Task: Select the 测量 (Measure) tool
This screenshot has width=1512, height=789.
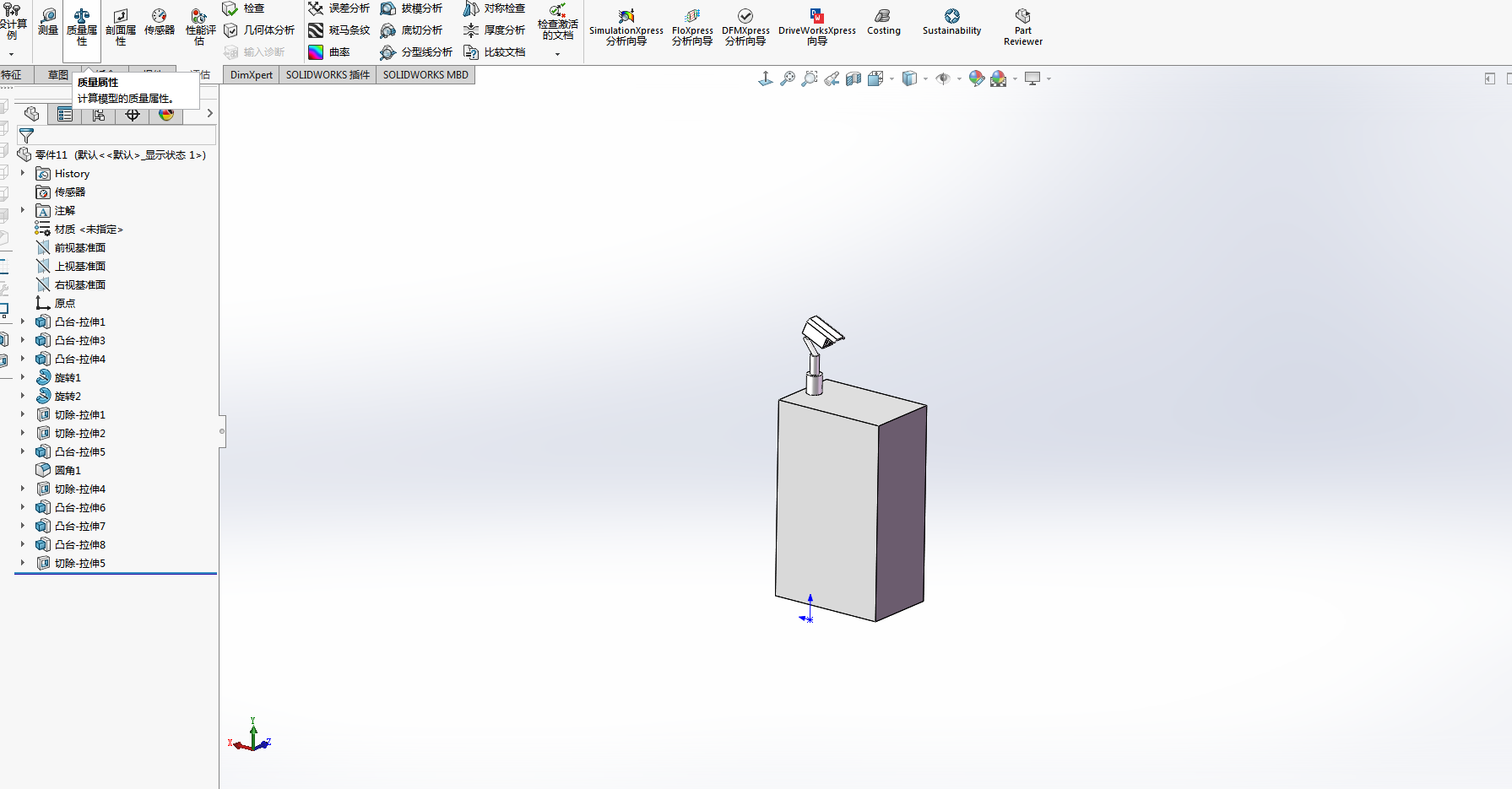Action: pos(48,22)
